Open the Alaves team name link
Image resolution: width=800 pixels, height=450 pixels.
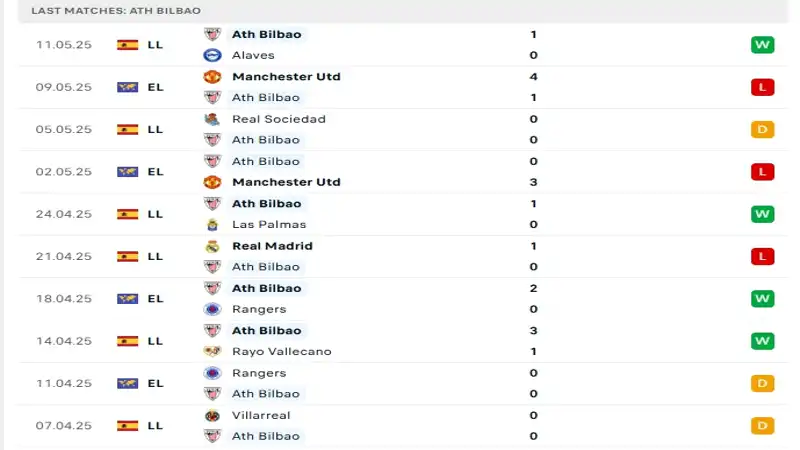pos(253,55)
